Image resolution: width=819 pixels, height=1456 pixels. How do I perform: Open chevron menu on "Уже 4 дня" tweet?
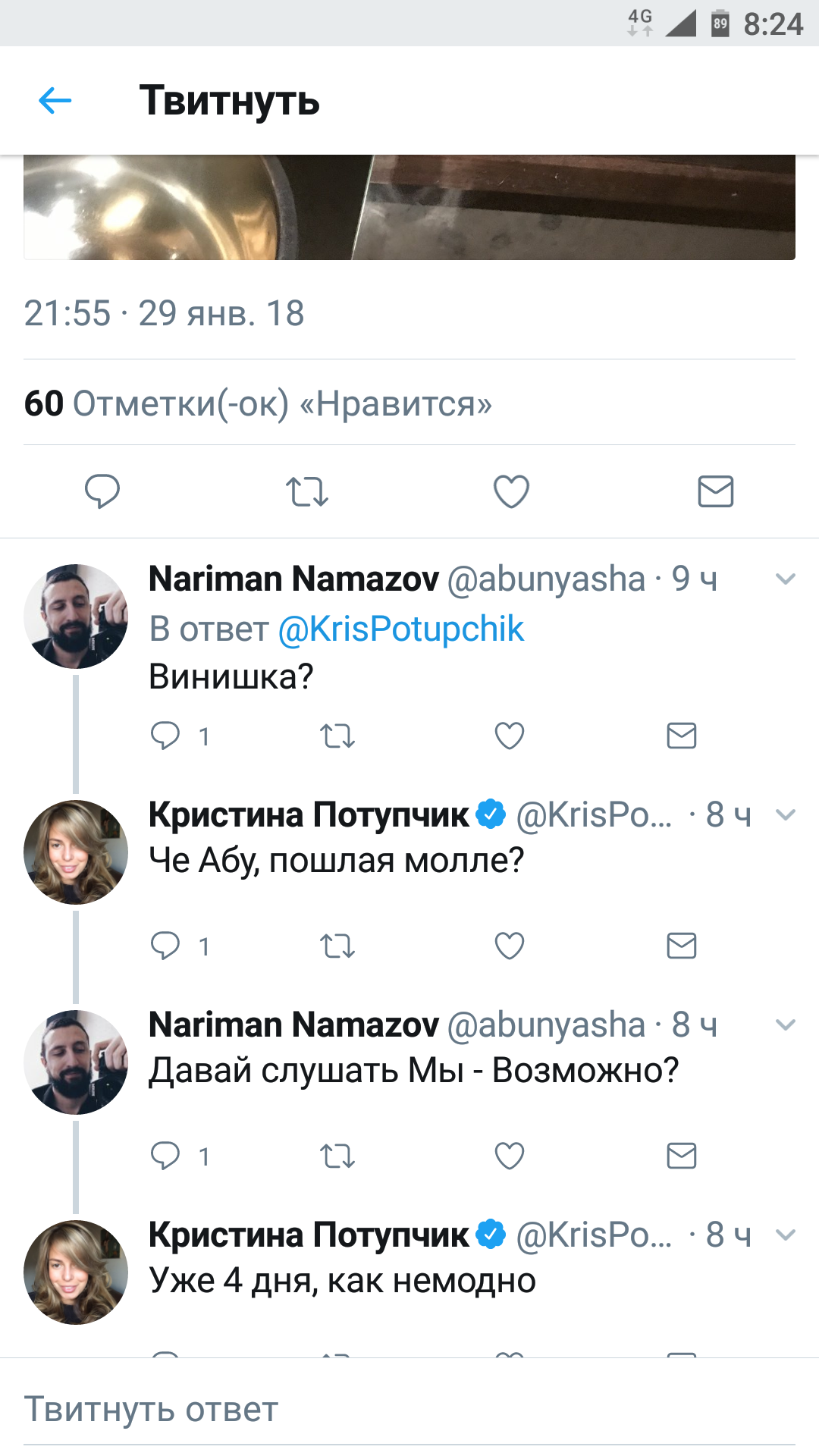(786, 1235)
